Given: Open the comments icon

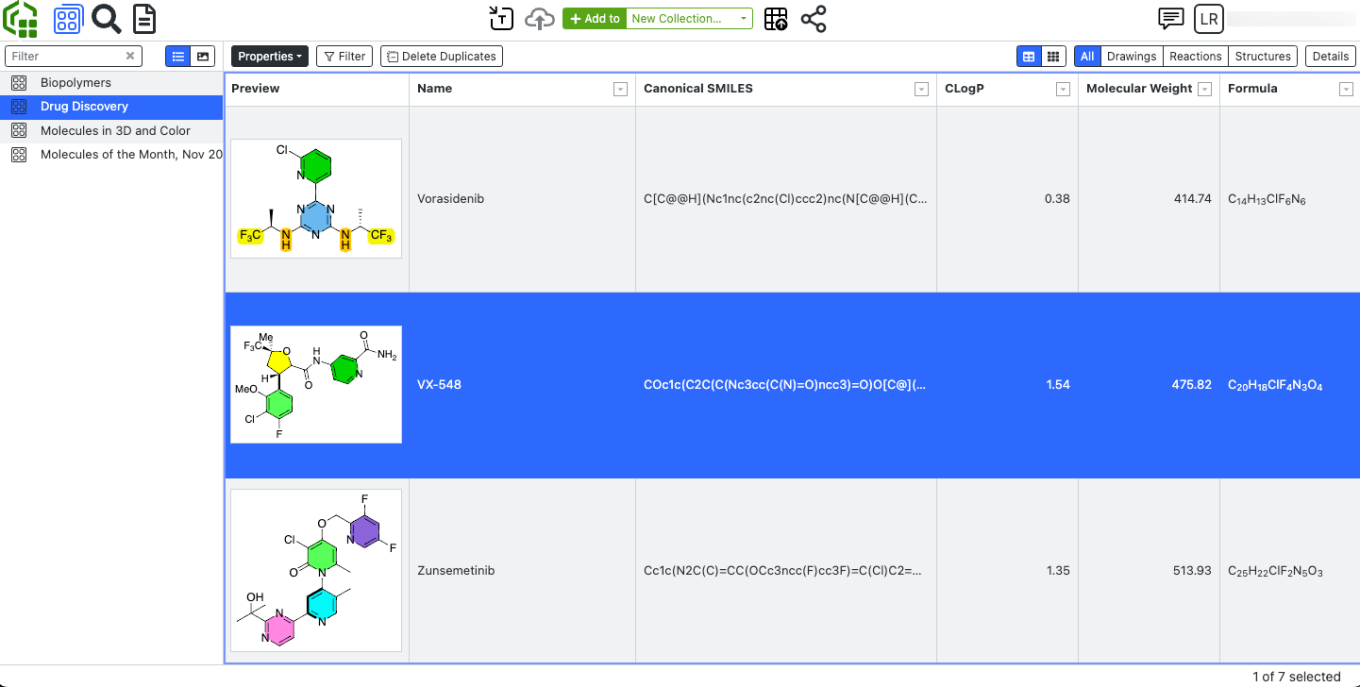Looking at the screenshot, I should pyautogui.click(x=1169, y=19).
